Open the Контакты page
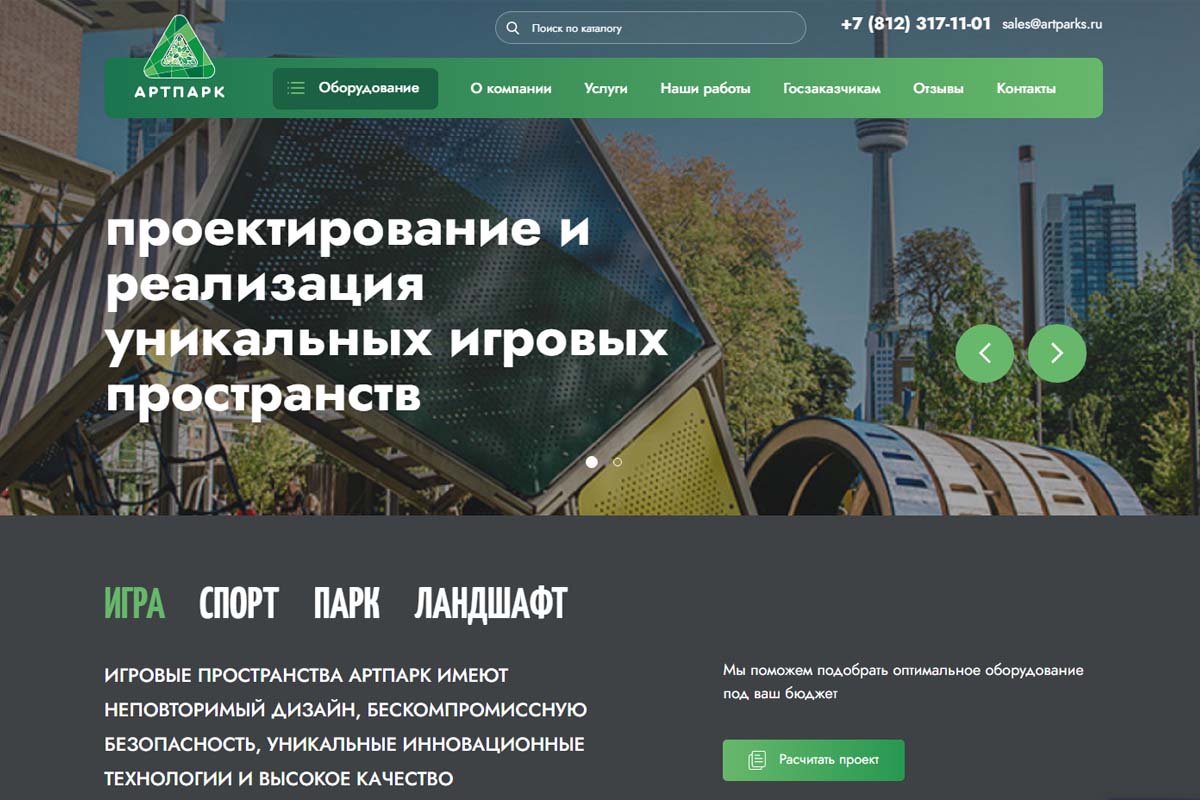 [1024, 88]
